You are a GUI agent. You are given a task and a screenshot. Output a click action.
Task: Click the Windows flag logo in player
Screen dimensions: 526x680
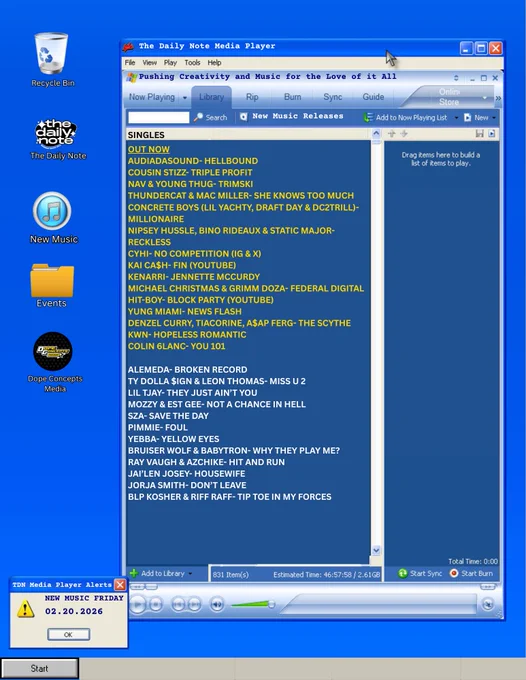(x=132, y=77)
